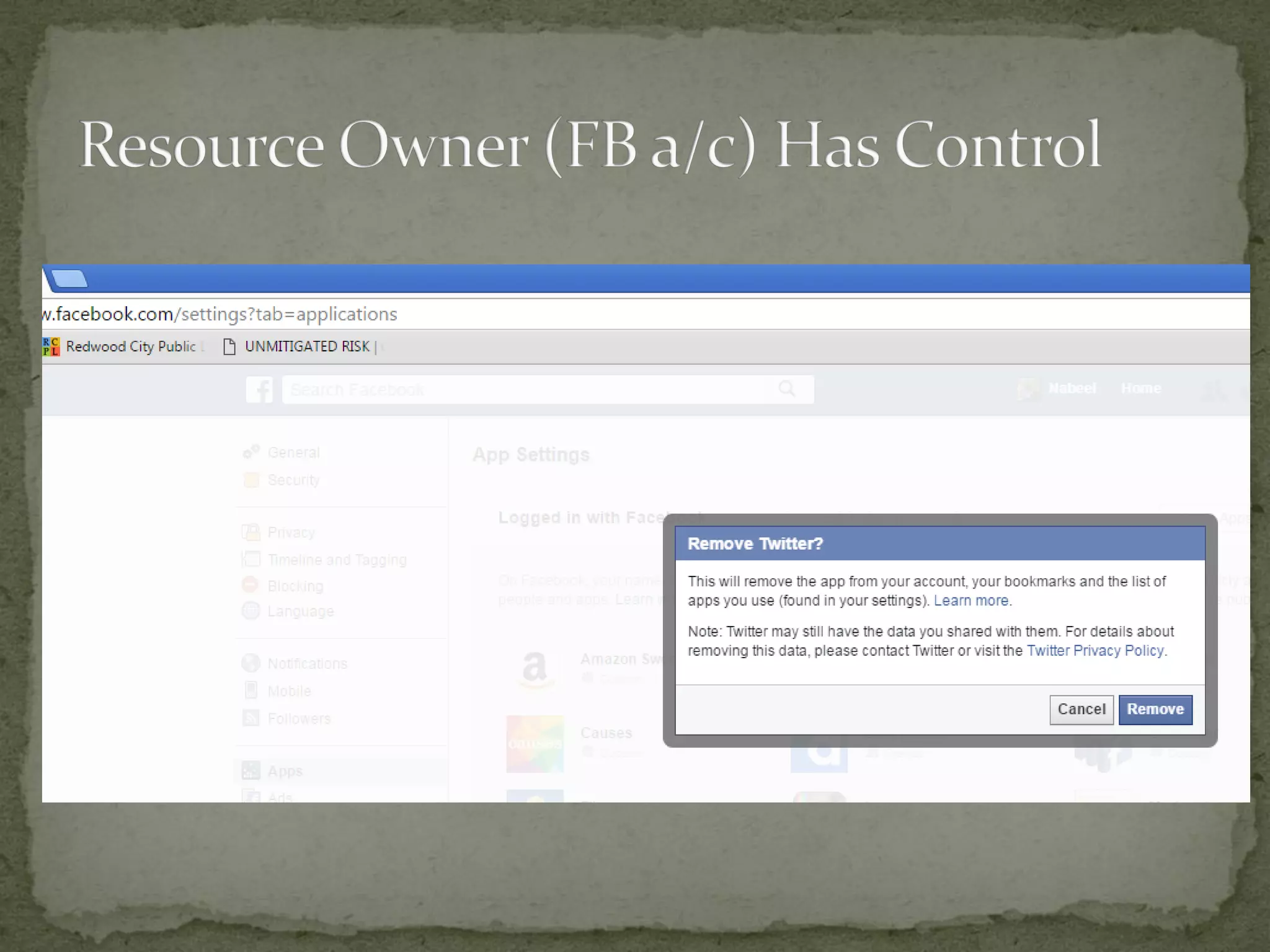Click the search magnifier icon
The width and height of the screenshot is (1270, 952).
pos(787,389)
